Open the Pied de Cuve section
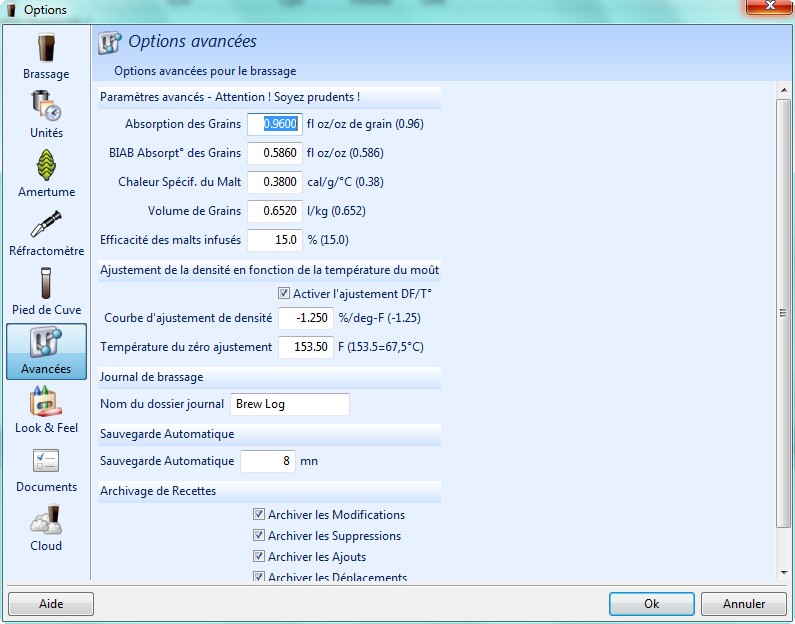The image size is (795, 624). point(46,291)
